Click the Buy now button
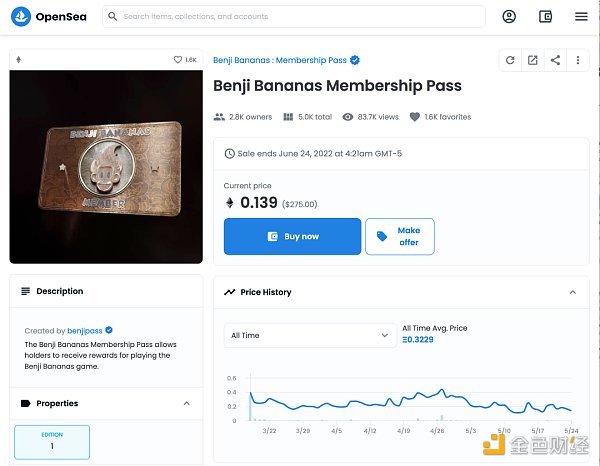This screenshot has height=466, width=600. click(x=292, y=236)
